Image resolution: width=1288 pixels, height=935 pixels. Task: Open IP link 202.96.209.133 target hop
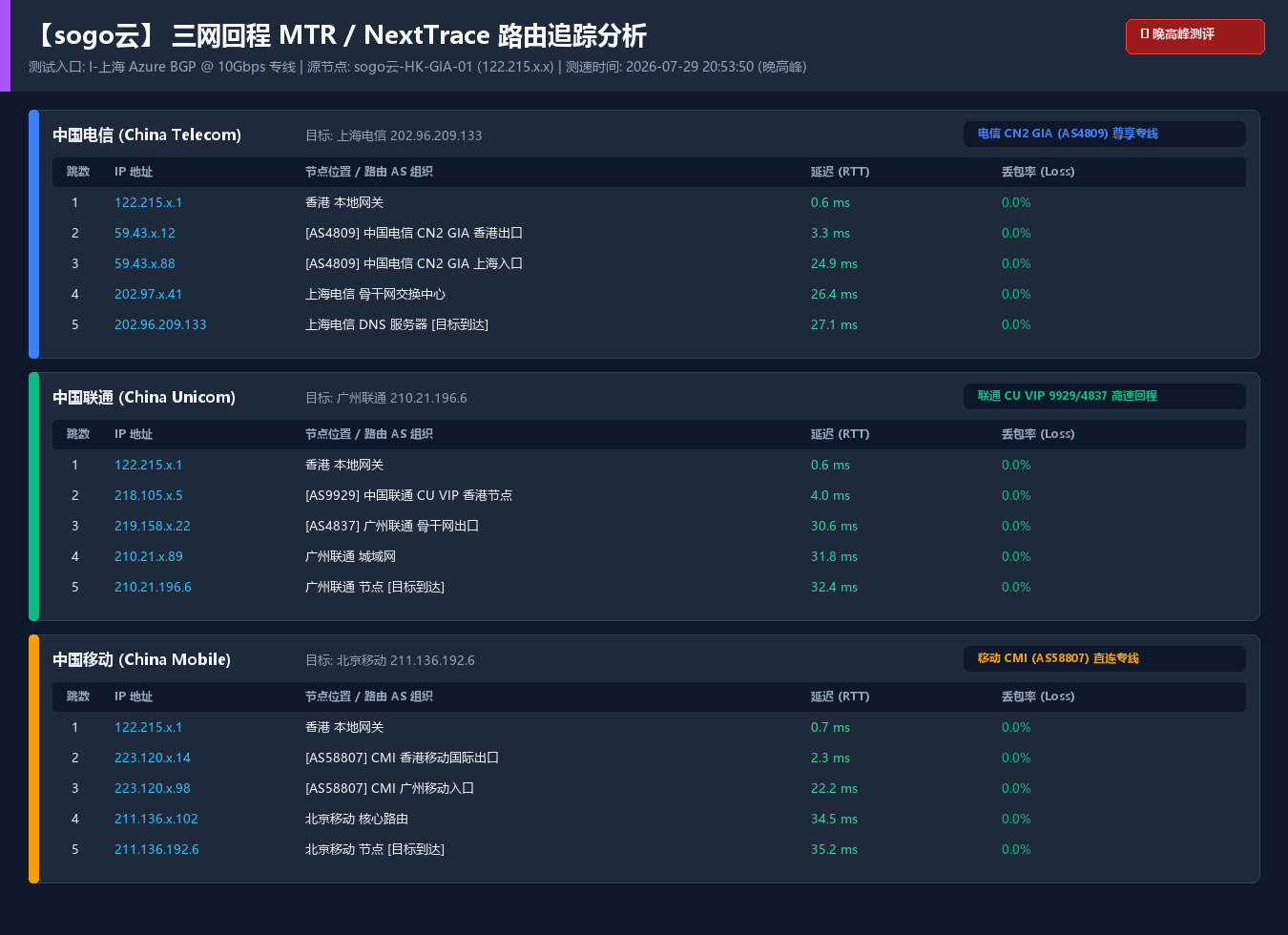pyautogui.click(x=160, y=324)
